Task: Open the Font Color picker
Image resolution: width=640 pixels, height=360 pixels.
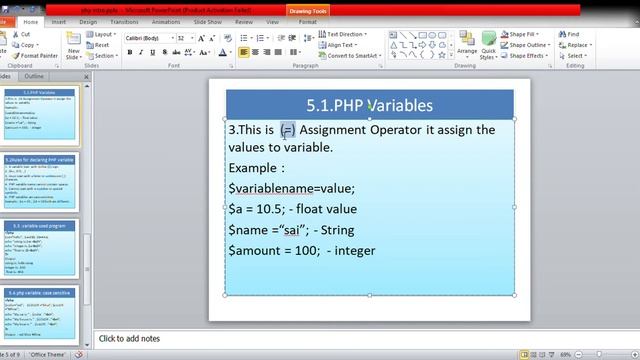Action: click(225, 52)
